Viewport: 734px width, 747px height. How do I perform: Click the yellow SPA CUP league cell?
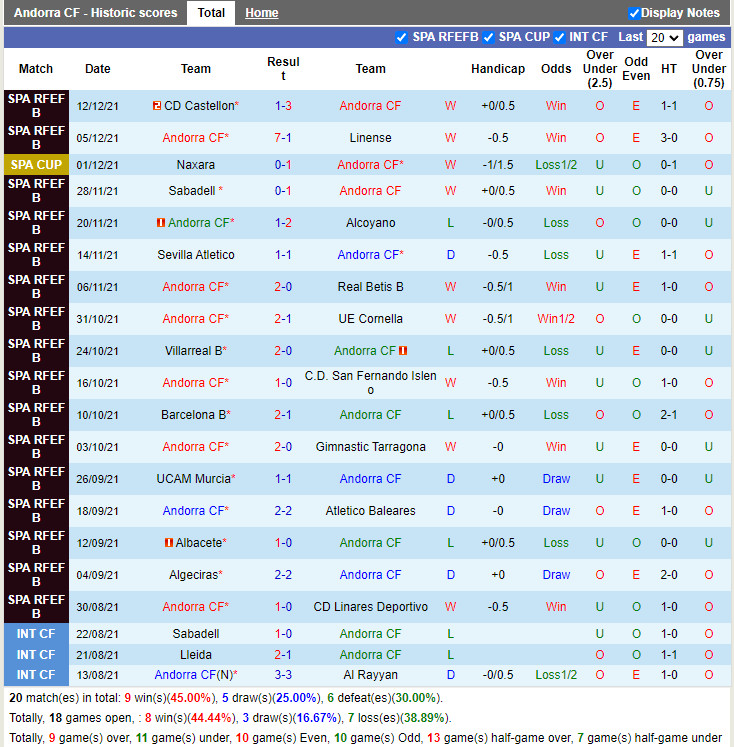click(36, 165)
